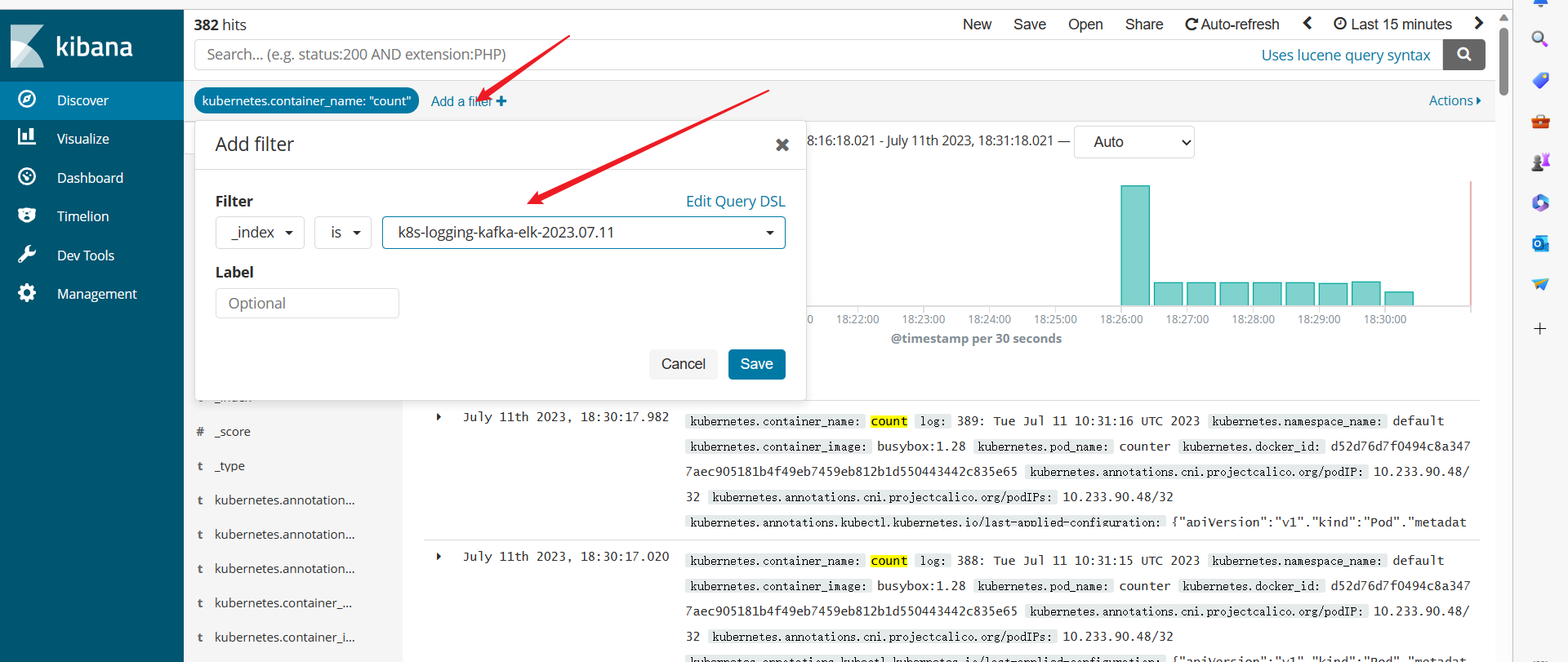The image size is (1568, 662).
Task: Select kubernetes.container_... field in list
Action: pyautogui.click(x=283, y=603)
